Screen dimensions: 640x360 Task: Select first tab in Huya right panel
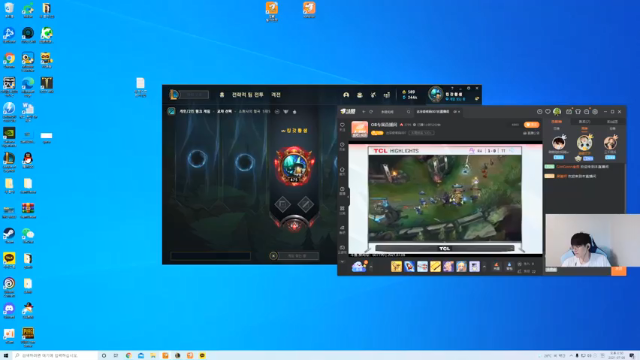point(557,122)
